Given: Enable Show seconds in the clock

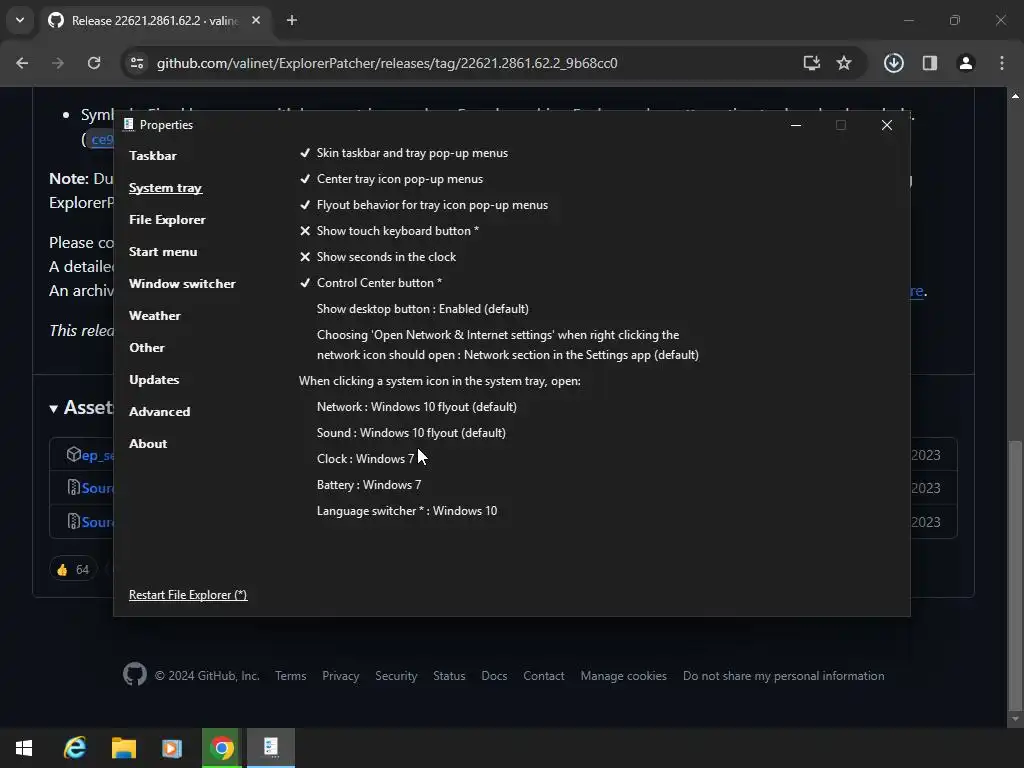Looking at the screenshot, I should (377, 257).
